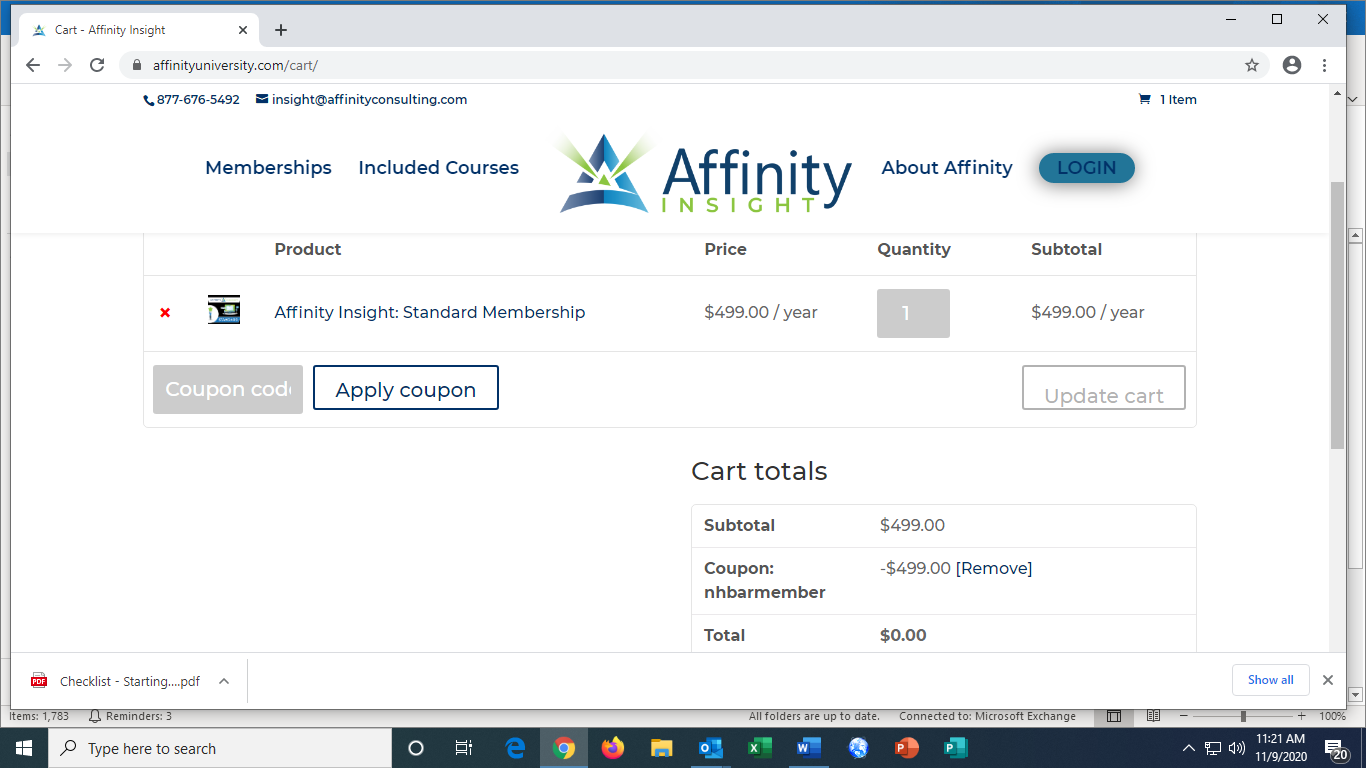
Task: Click the page vertical scrollbar thumb
Action: click(x=1338, y=315)
